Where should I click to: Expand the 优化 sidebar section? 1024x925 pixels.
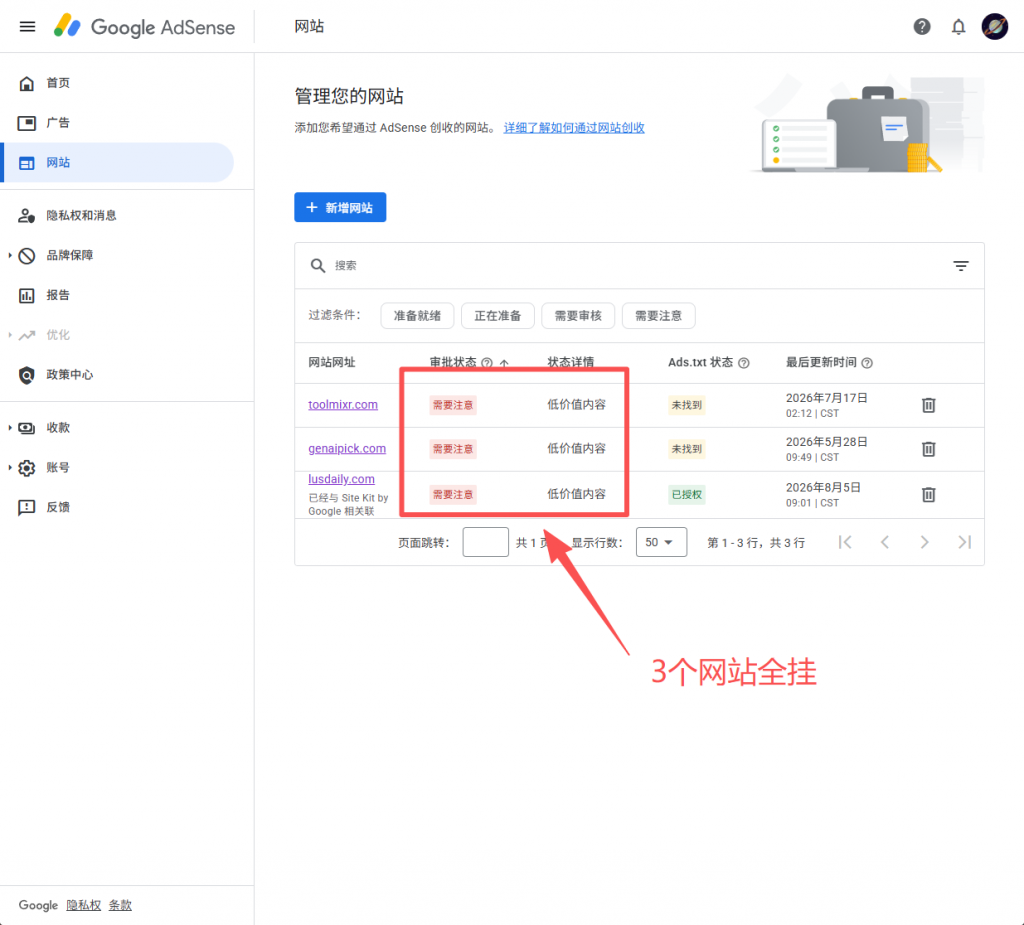pos(10,335)
